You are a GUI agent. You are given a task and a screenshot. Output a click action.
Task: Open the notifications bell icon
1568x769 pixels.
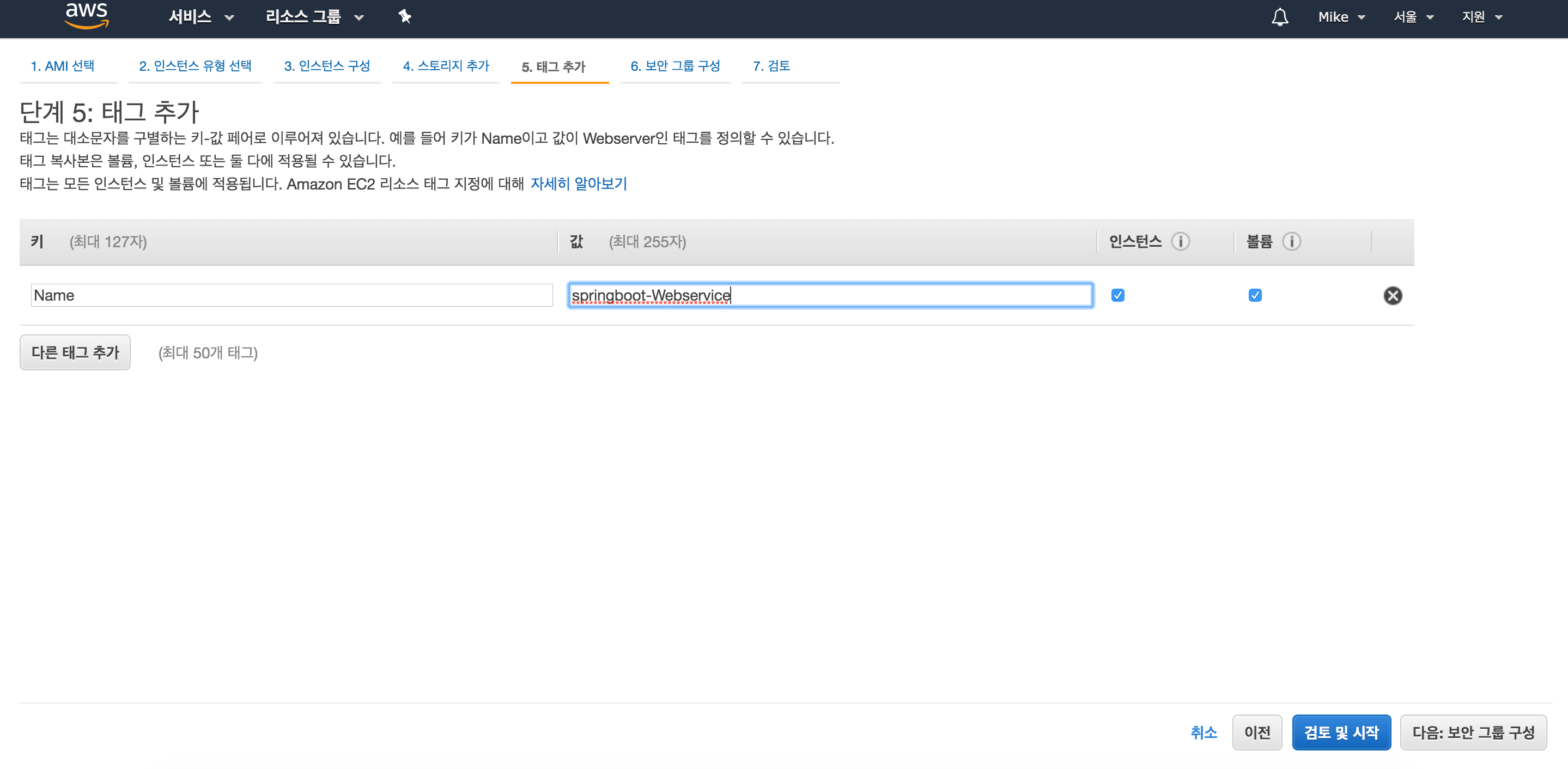[x=1279, y=16]
